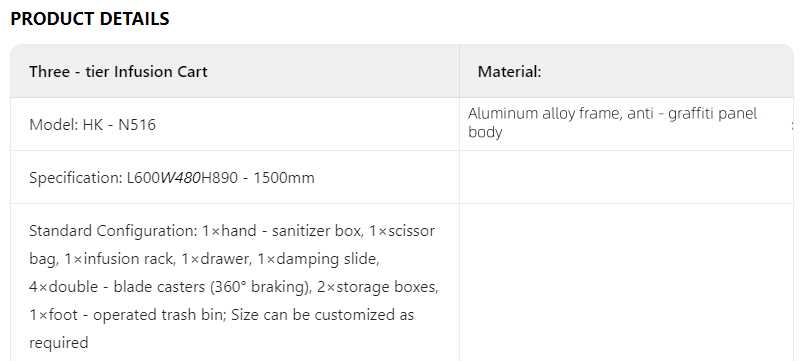
Task: Click the empty cell beside Standard Configuration
Action: (x=626, y=282)
